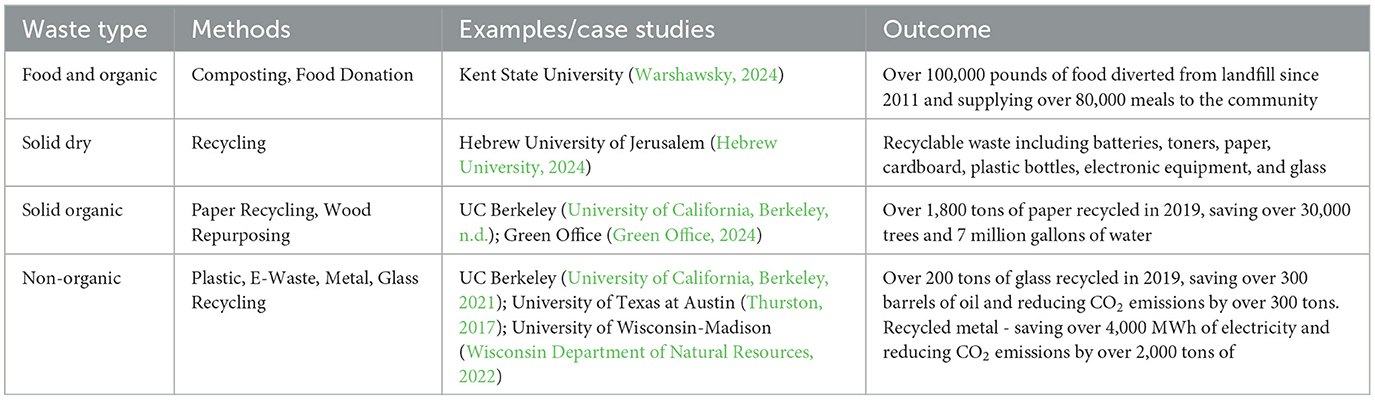The width and height of the screenshot is (1375, 400).
Task: Select the Examples/case studies column header
Action: point(587,29)
